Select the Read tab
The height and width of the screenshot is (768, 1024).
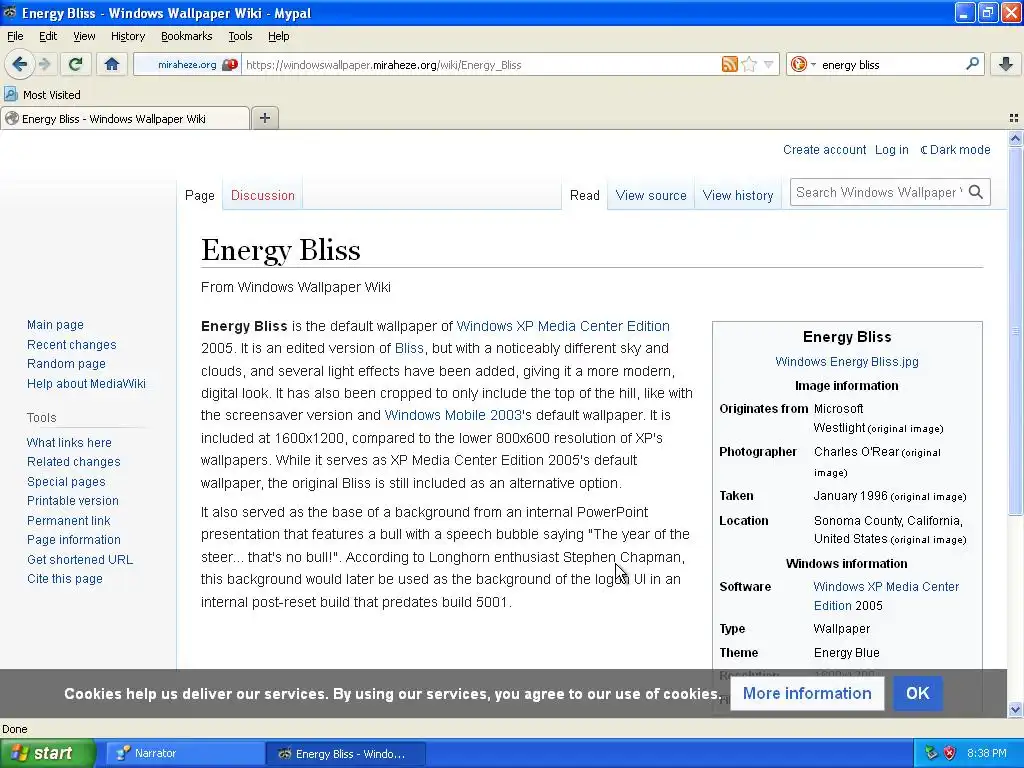pyautogui.click(x=584, y=195)
